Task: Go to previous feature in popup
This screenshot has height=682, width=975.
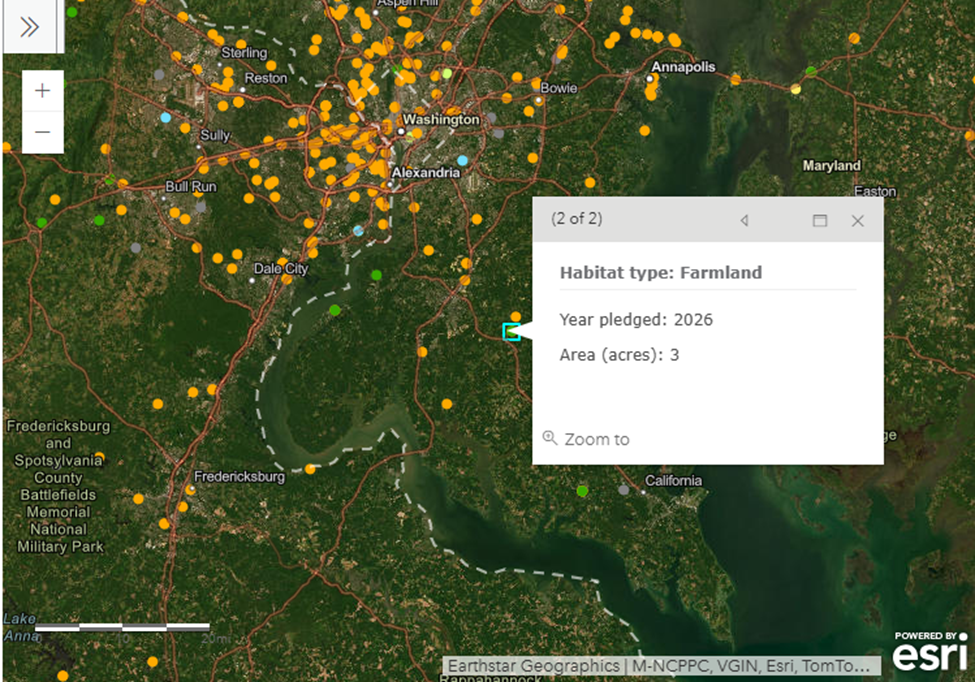Action: click(x=744, y=220)
